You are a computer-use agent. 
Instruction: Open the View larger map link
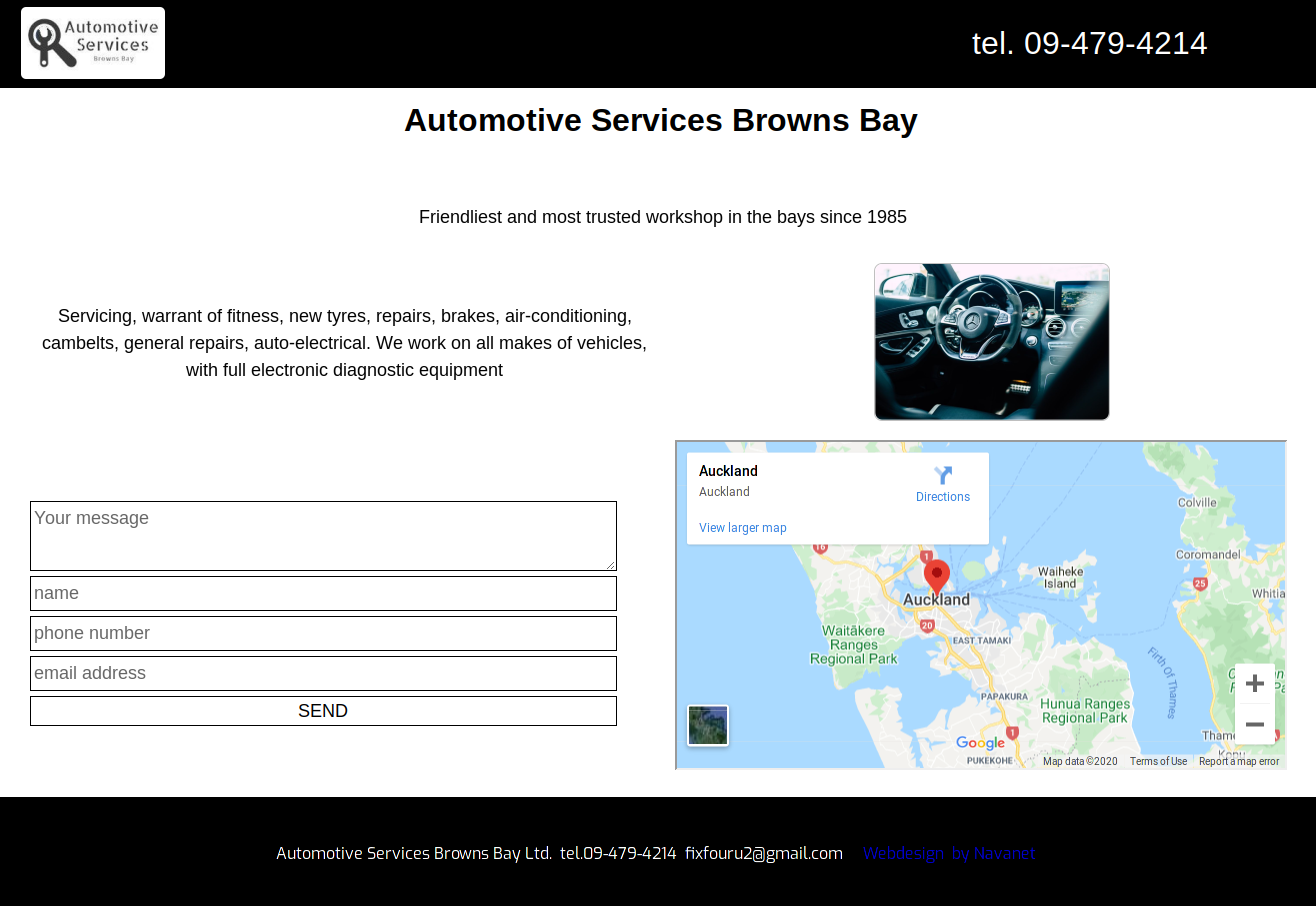[742, 527]
